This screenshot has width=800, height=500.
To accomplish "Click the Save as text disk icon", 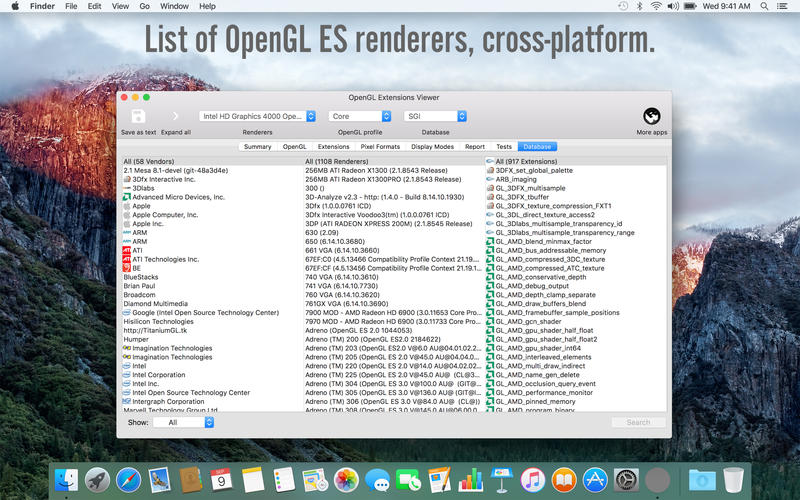I will (138, 116).
